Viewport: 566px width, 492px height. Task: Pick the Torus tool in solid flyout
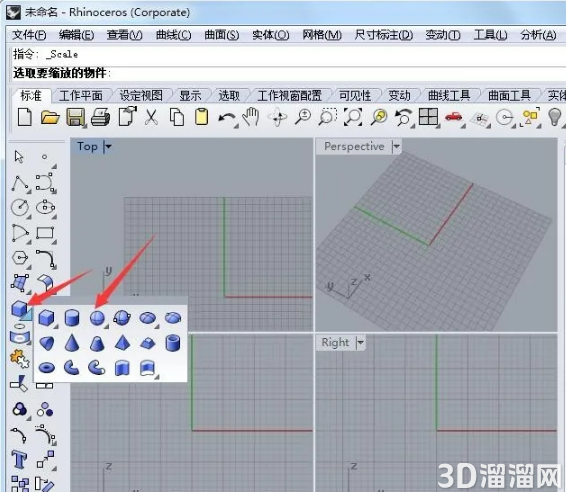tap(47, 368)
